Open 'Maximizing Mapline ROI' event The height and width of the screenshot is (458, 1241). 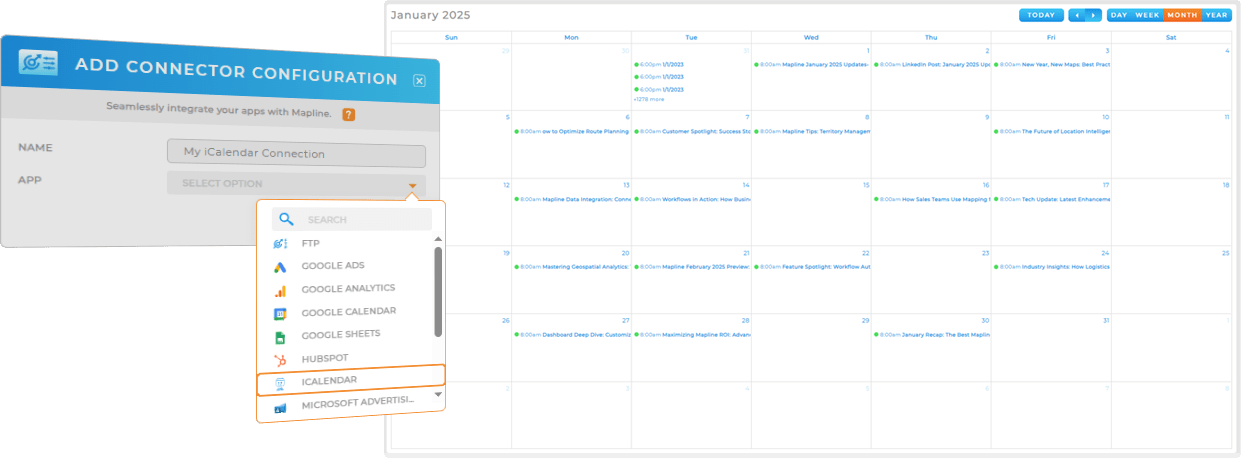[691, 335]
